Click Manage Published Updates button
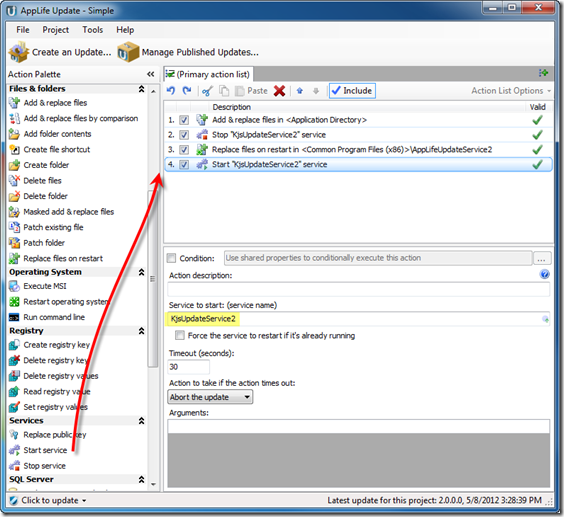The height and width of the screenshot is (517, 564). [x=188, y=52]
